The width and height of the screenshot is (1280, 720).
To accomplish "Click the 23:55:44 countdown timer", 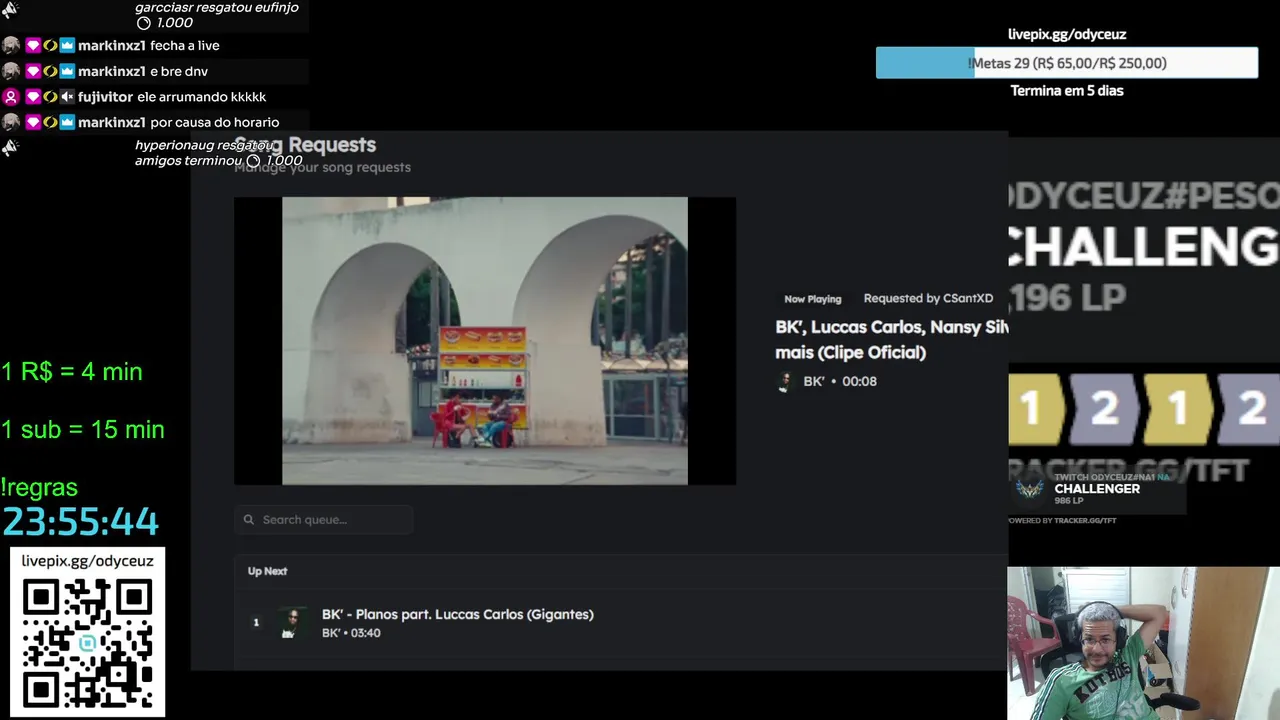I will point(80,522).
